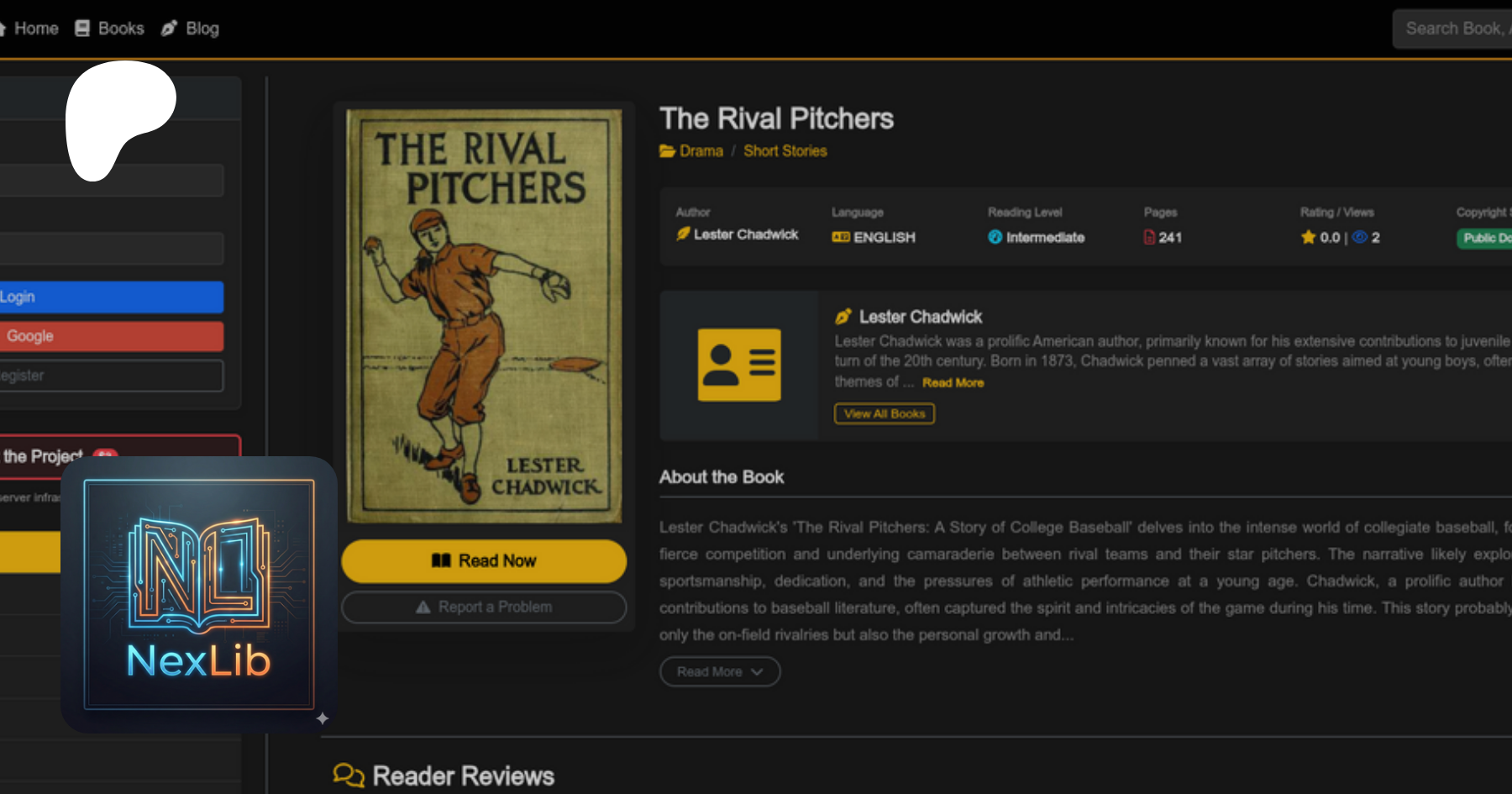
Task: Click The Rival Pitchers book cover
Action: tap(484, 316)
